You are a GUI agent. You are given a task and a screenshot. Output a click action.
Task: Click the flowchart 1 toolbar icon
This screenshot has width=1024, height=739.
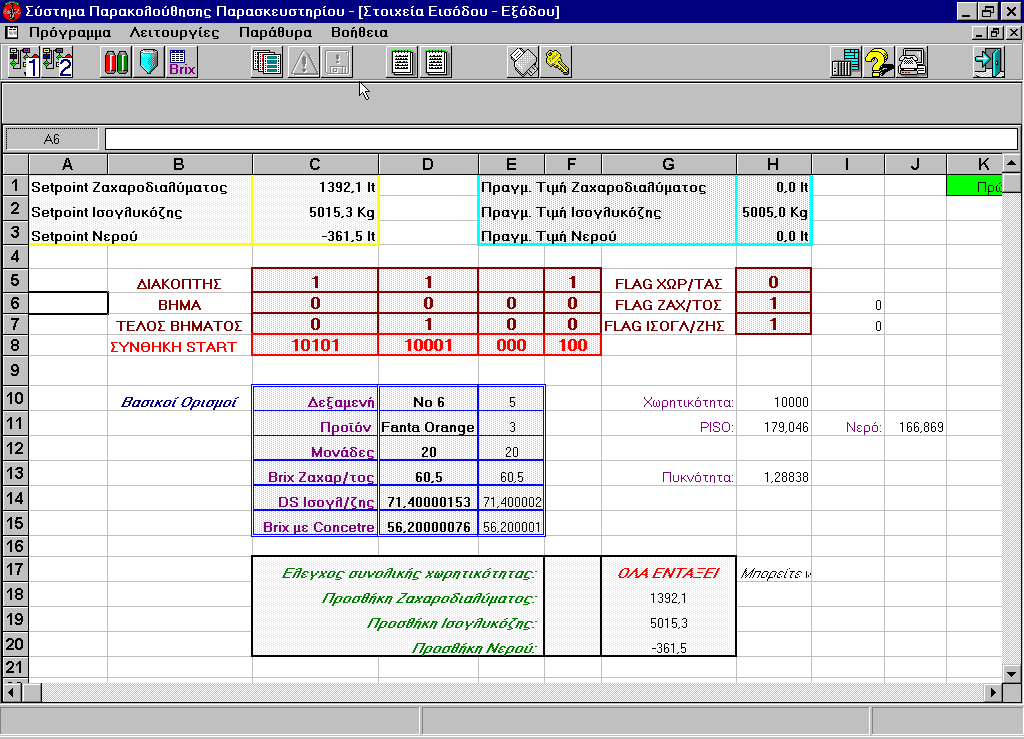tap(23, 63)
